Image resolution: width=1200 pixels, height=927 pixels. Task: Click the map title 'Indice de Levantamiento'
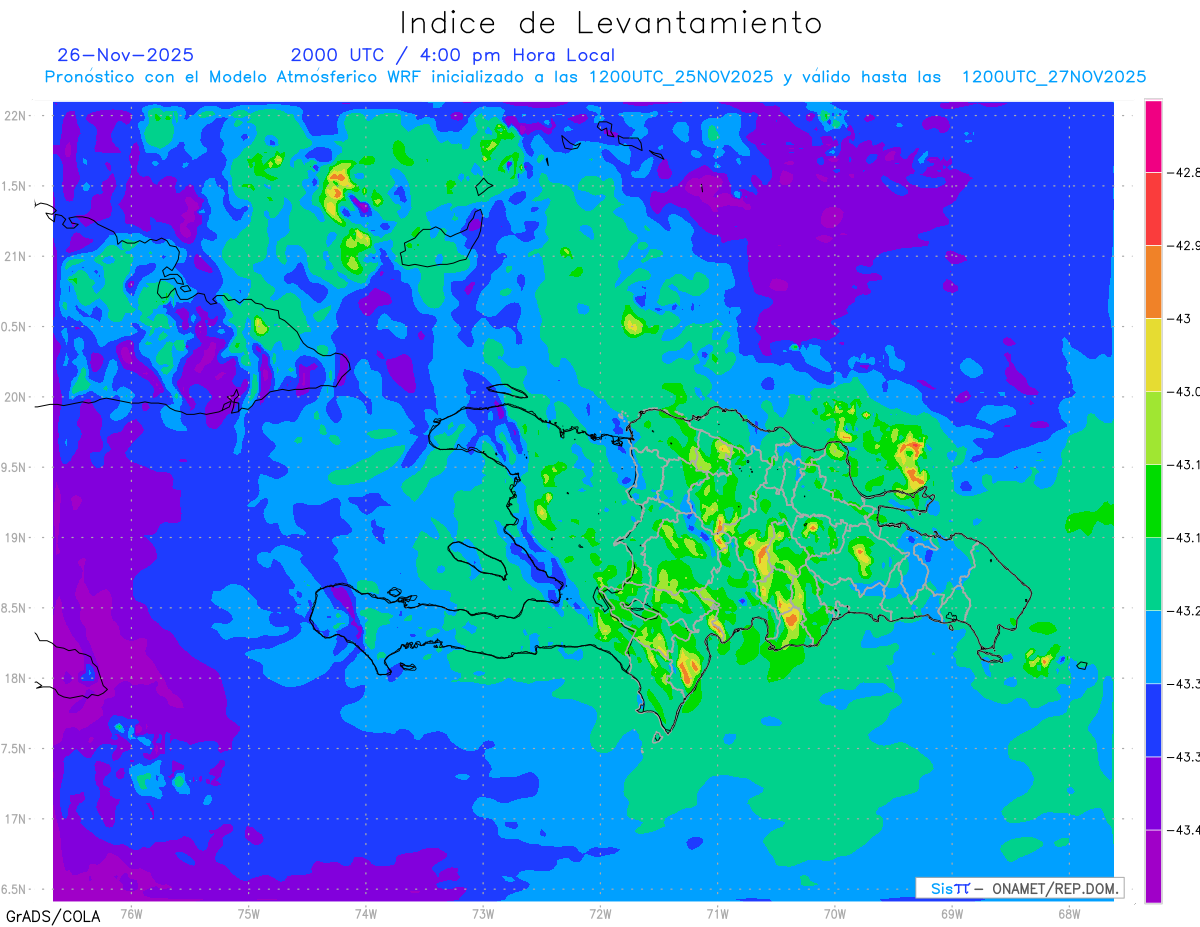[611, 23]
